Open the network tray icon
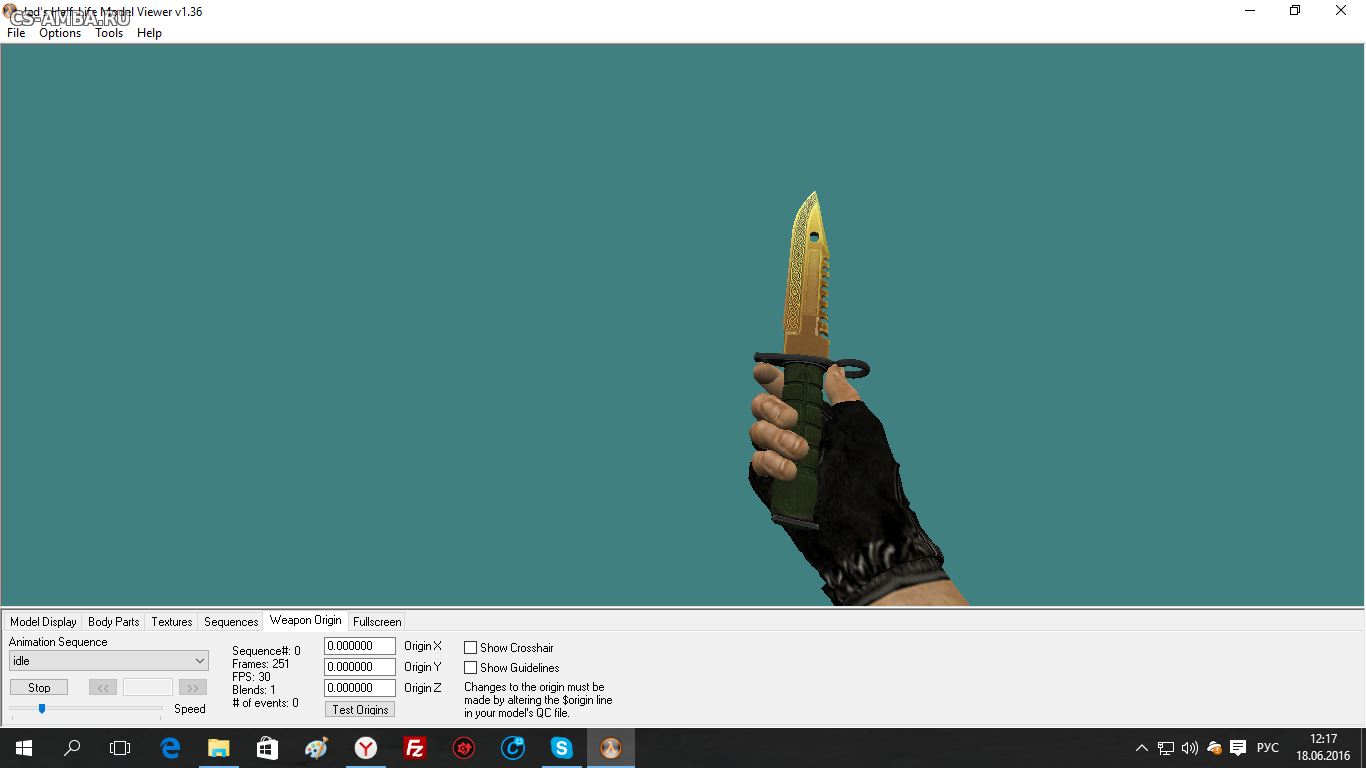Screen dimensions: 1366x768 click(1166, 748)
